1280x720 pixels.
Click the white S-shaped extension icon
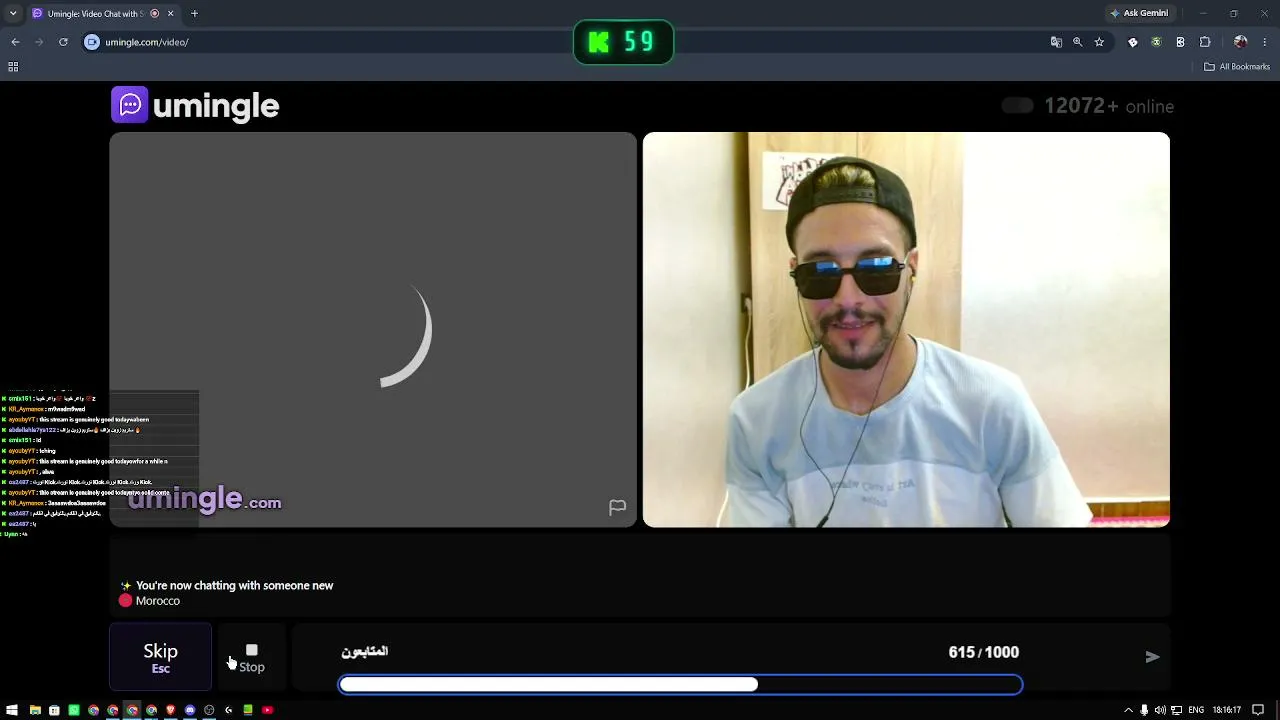click(x=1180, y=42)
